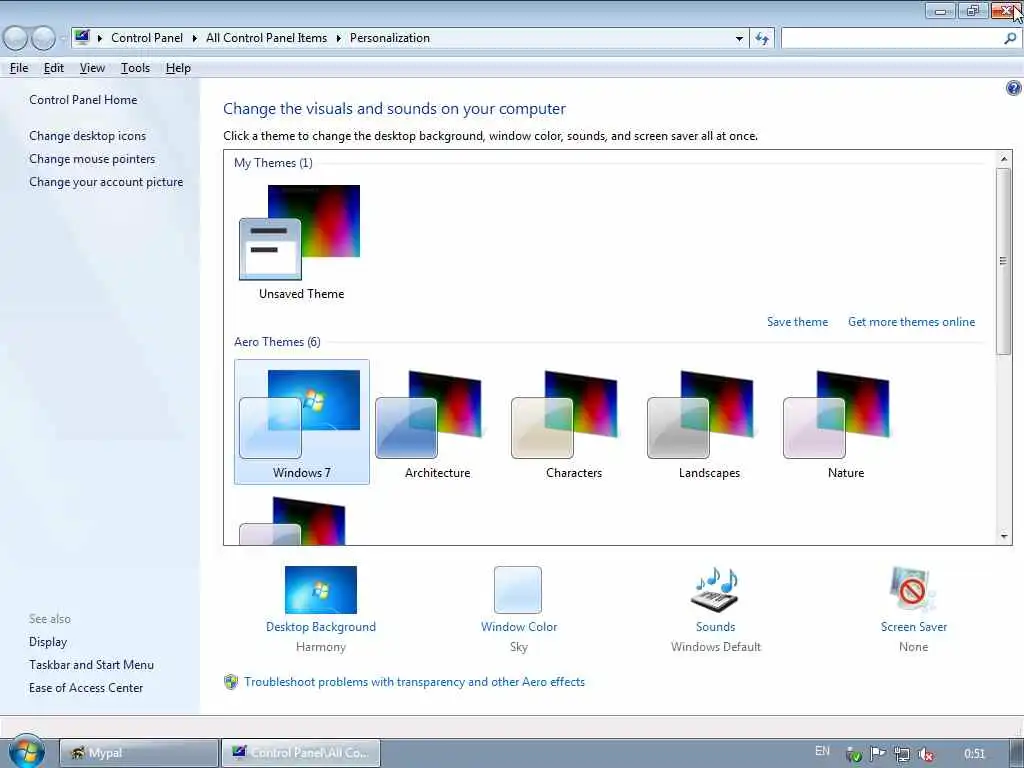This screenshot has width=1024, height=768.
Task: Open the Sounds music notes icon
Action: [715, 590]
